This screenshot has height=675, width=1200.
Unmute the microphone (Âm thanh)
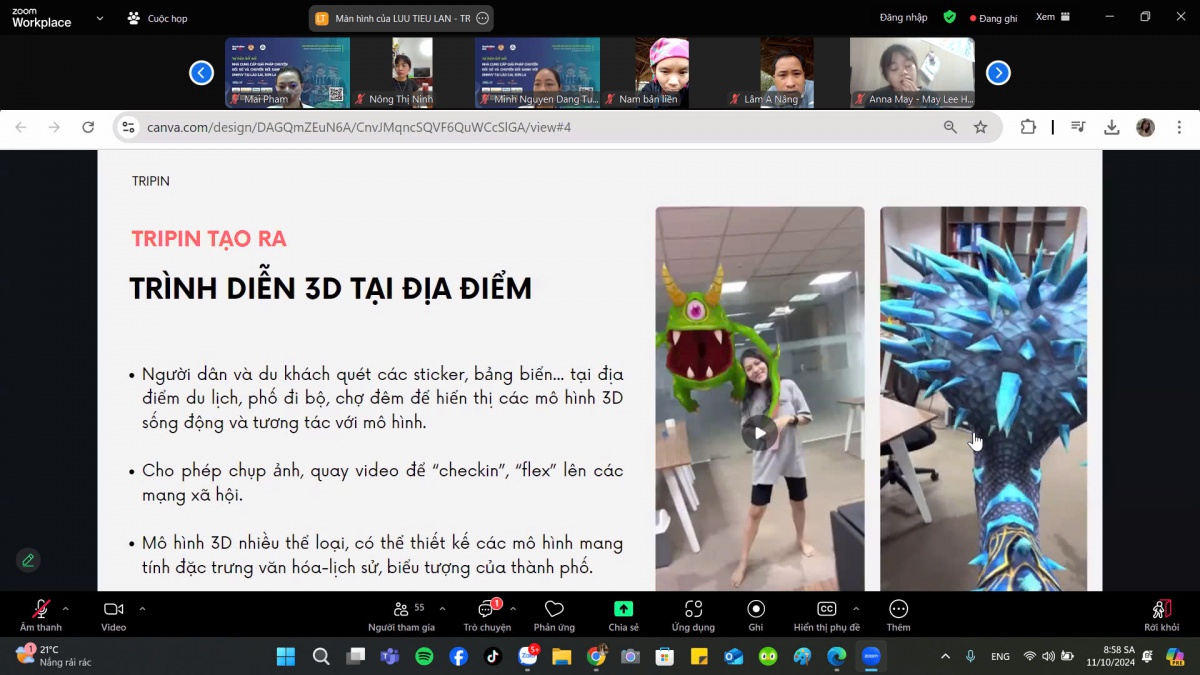coord(41,609)
